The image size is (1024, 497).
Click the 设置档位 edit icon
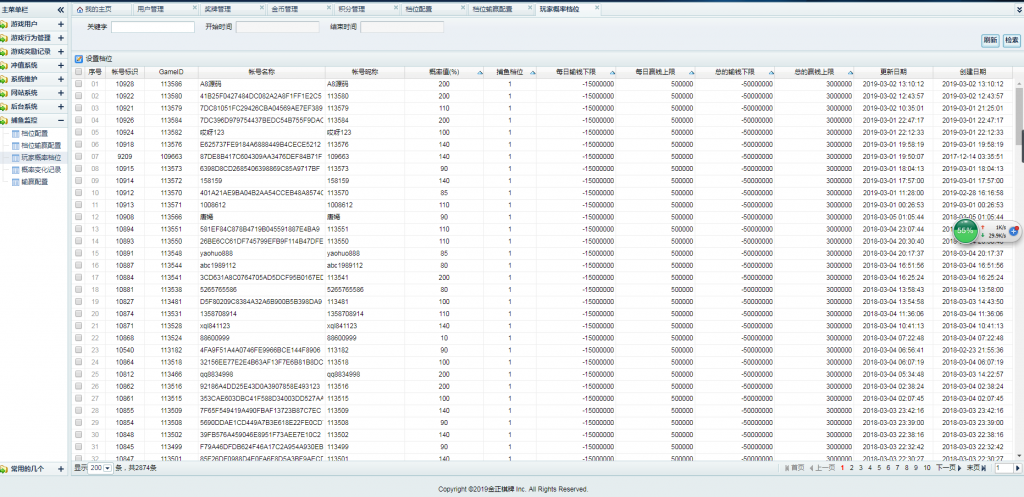click(79, 59)
